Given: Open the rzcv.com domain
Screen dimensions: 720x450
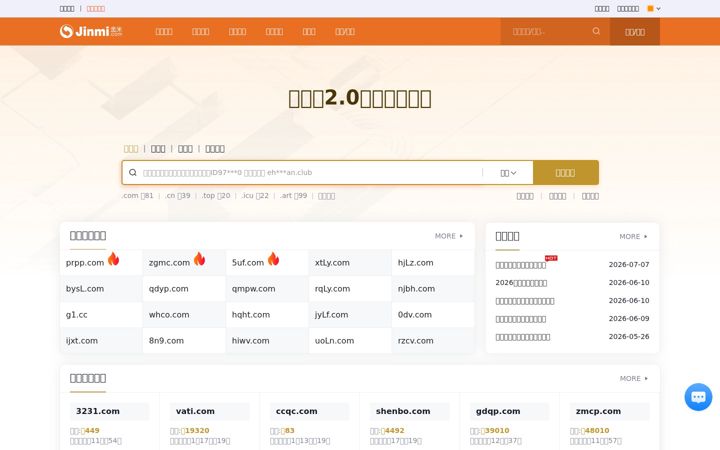Looking at the screenshot, I should (416, 341).
